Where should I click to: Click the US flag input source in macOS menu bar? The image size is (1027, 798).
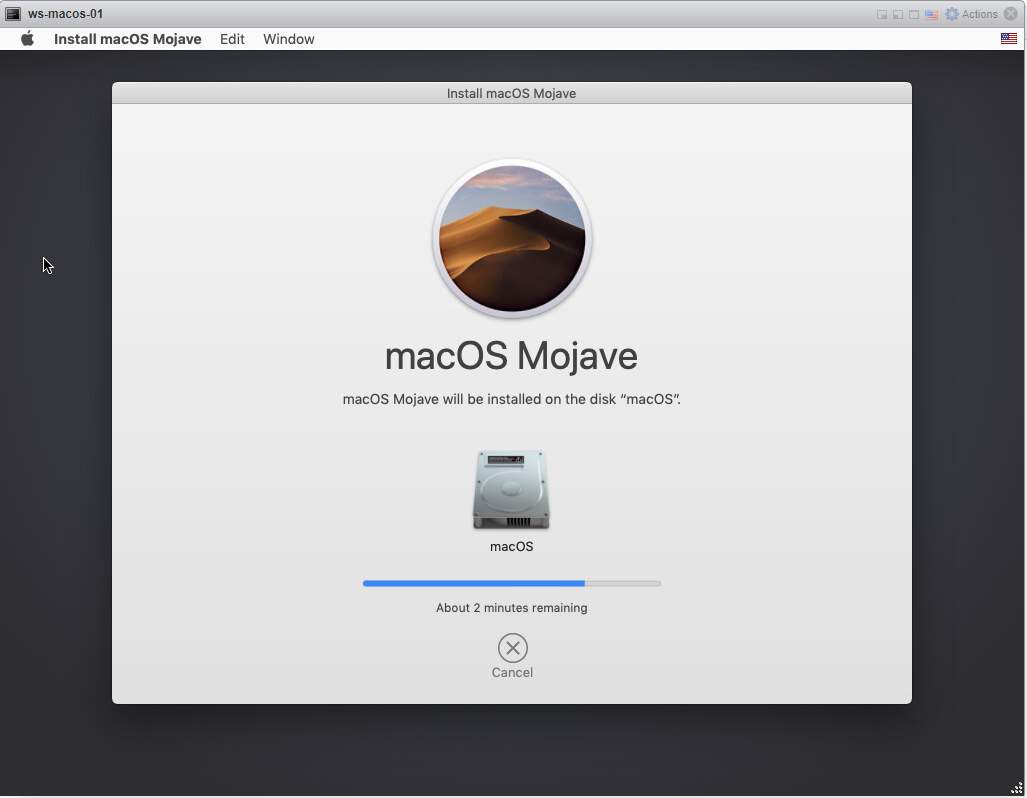[1009, 39]
